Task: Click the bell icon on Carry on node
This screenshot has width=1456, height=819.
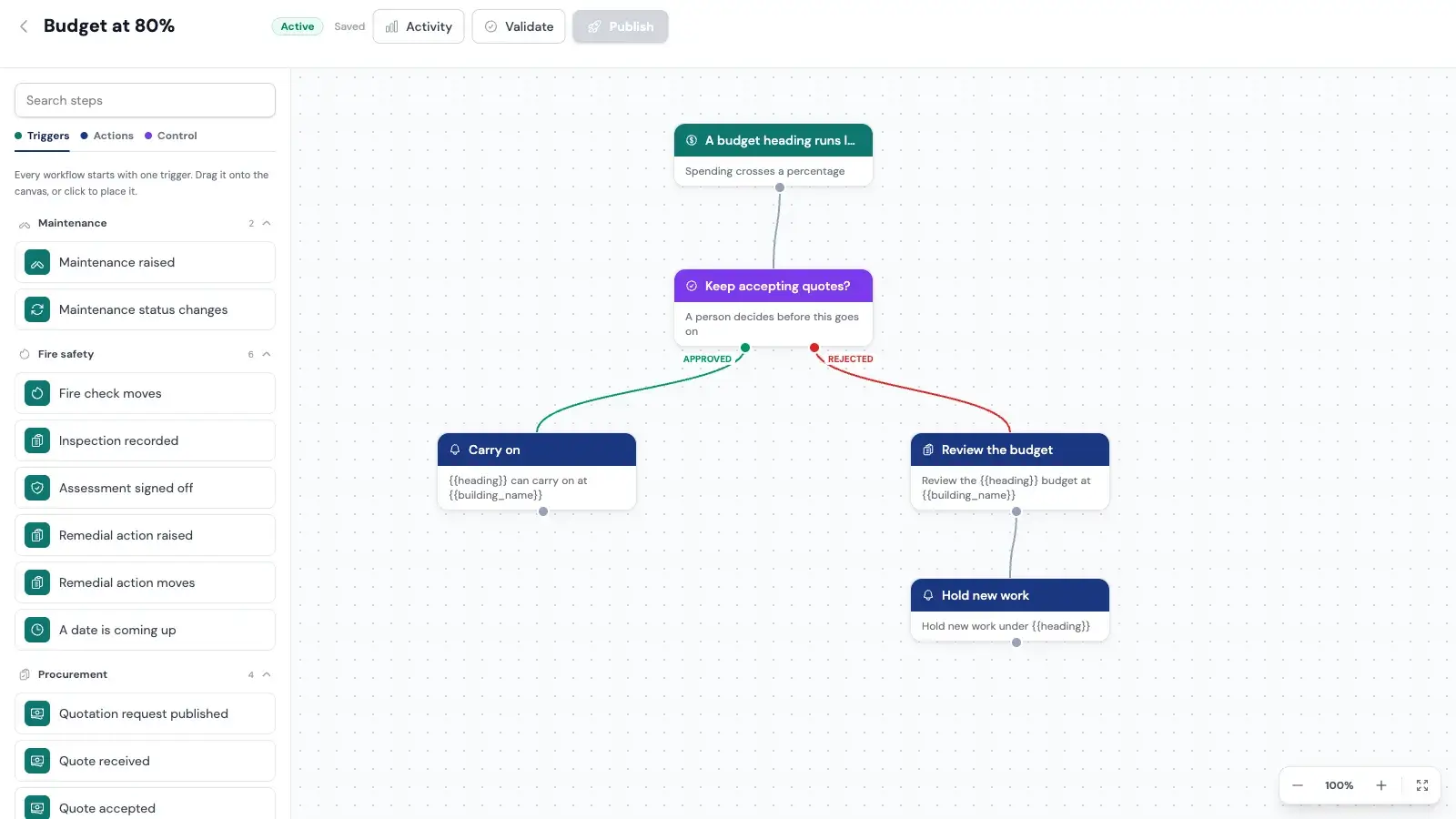Action: coord(455,450)
